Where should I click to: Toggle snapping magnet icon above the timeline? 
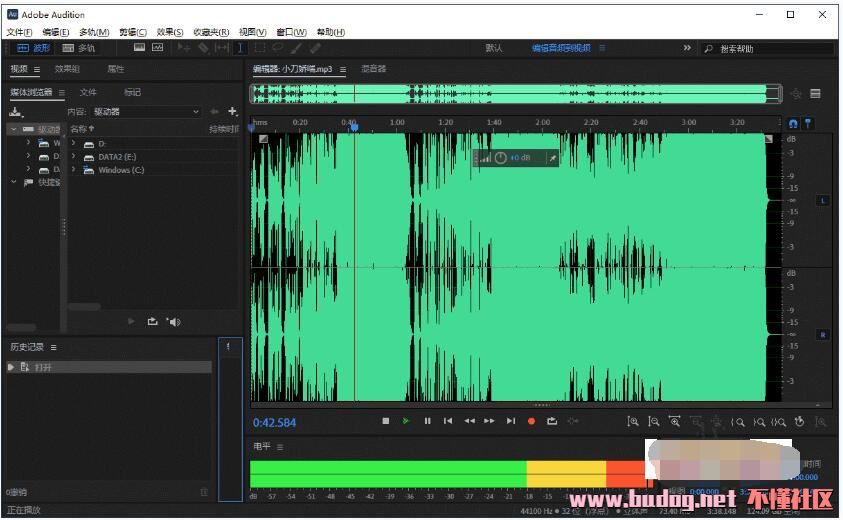(x=793, y=123)
